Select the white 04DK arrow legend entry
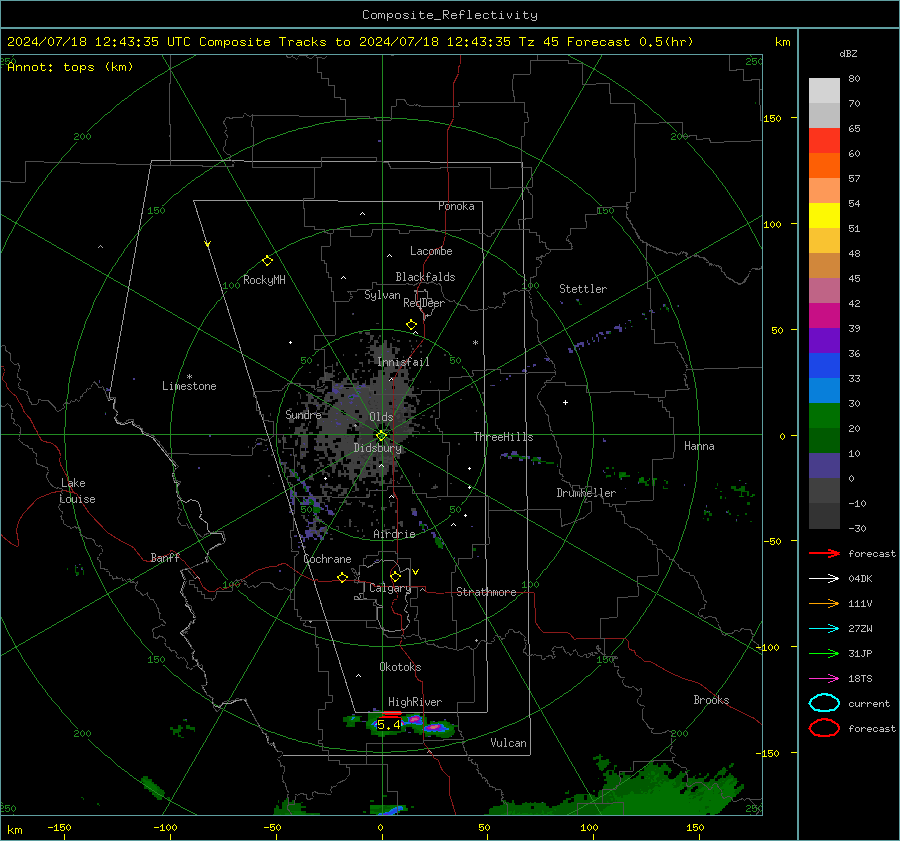The width and height of the screenshot is (900, 841). (824, 578)
